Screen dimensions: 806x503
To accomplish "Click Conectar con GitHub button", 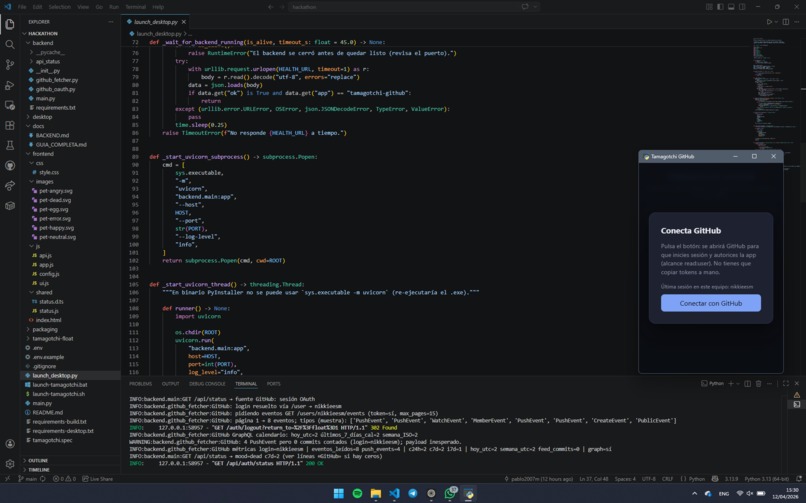I will (711, 303).
